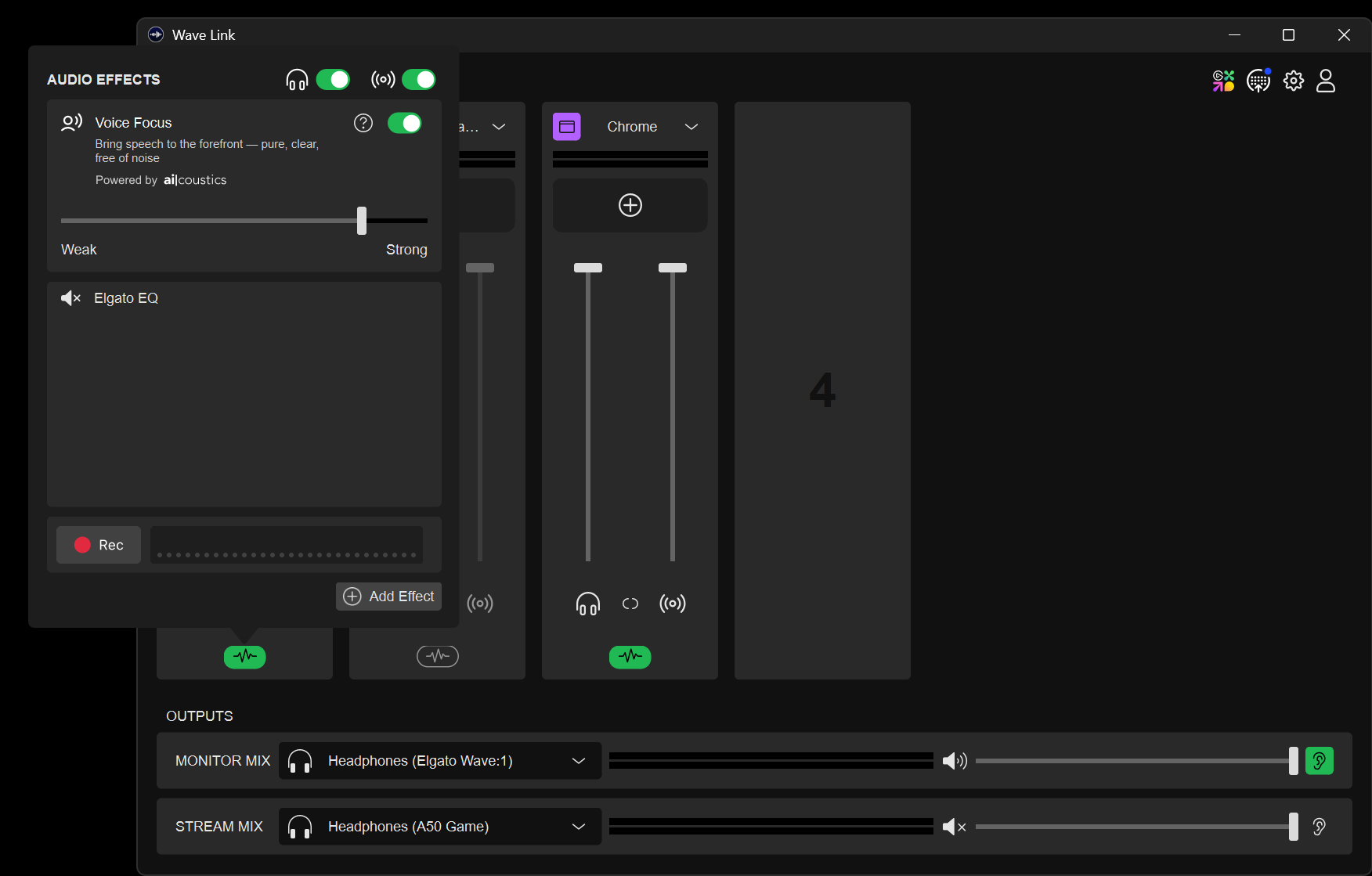Disable the Voice Focus effect toggle
This screenshot has height=876, width=1372.
click(405, 123)
